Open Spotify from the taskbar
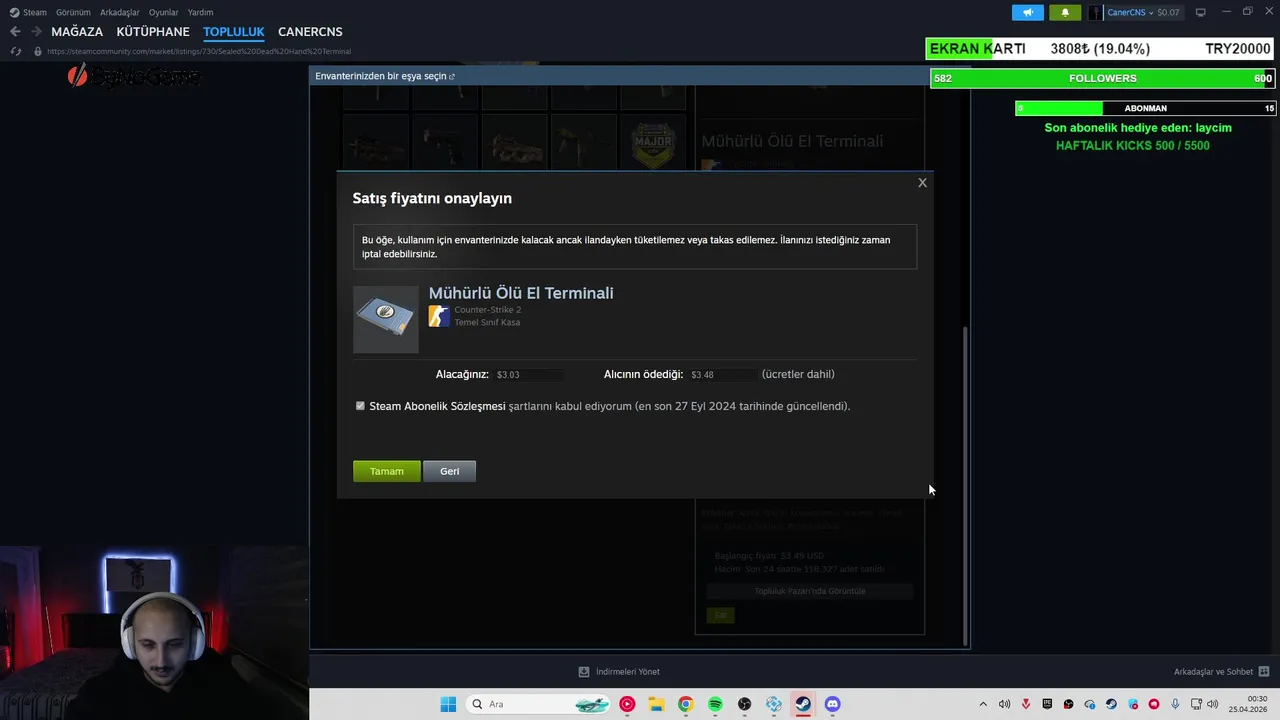This screenshot has height=720, width=1280. pyautogui.click(x=715, y=704)
